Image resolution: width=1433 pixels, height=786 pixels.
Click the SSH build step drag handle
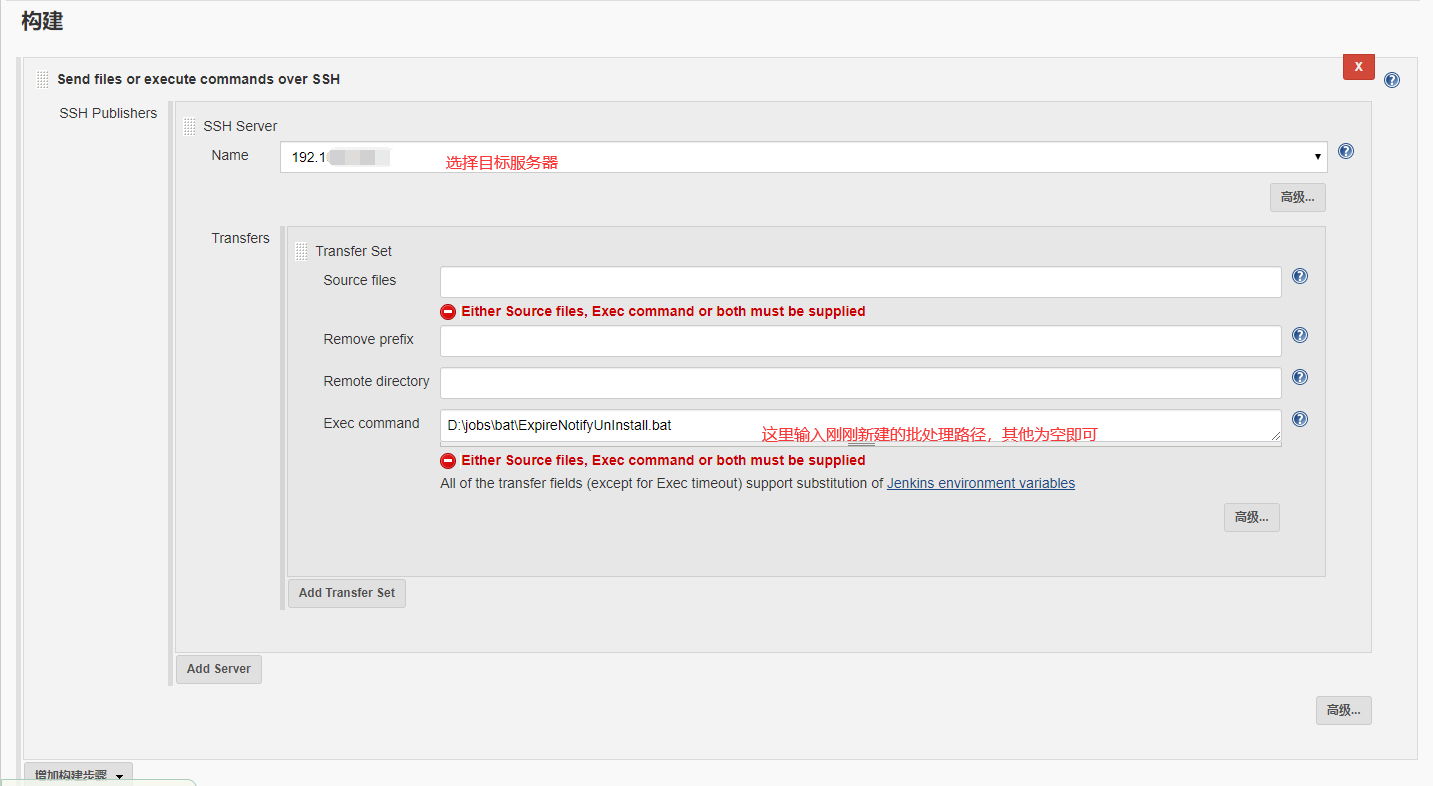tap(41, 78)
